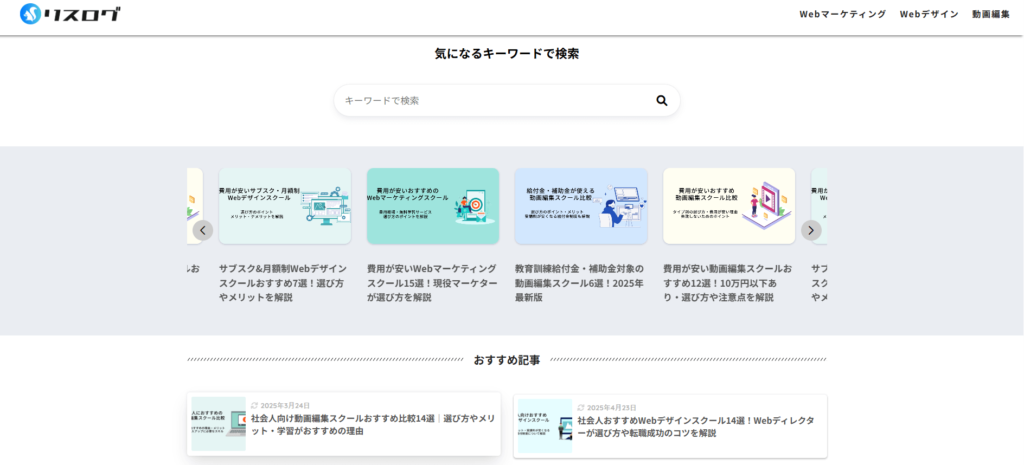The height and width of the screenshot is (465, 1024).
Task: Open 社会人おすすめWebデザインスクール14選 article
Action: [x=695, y=427]
